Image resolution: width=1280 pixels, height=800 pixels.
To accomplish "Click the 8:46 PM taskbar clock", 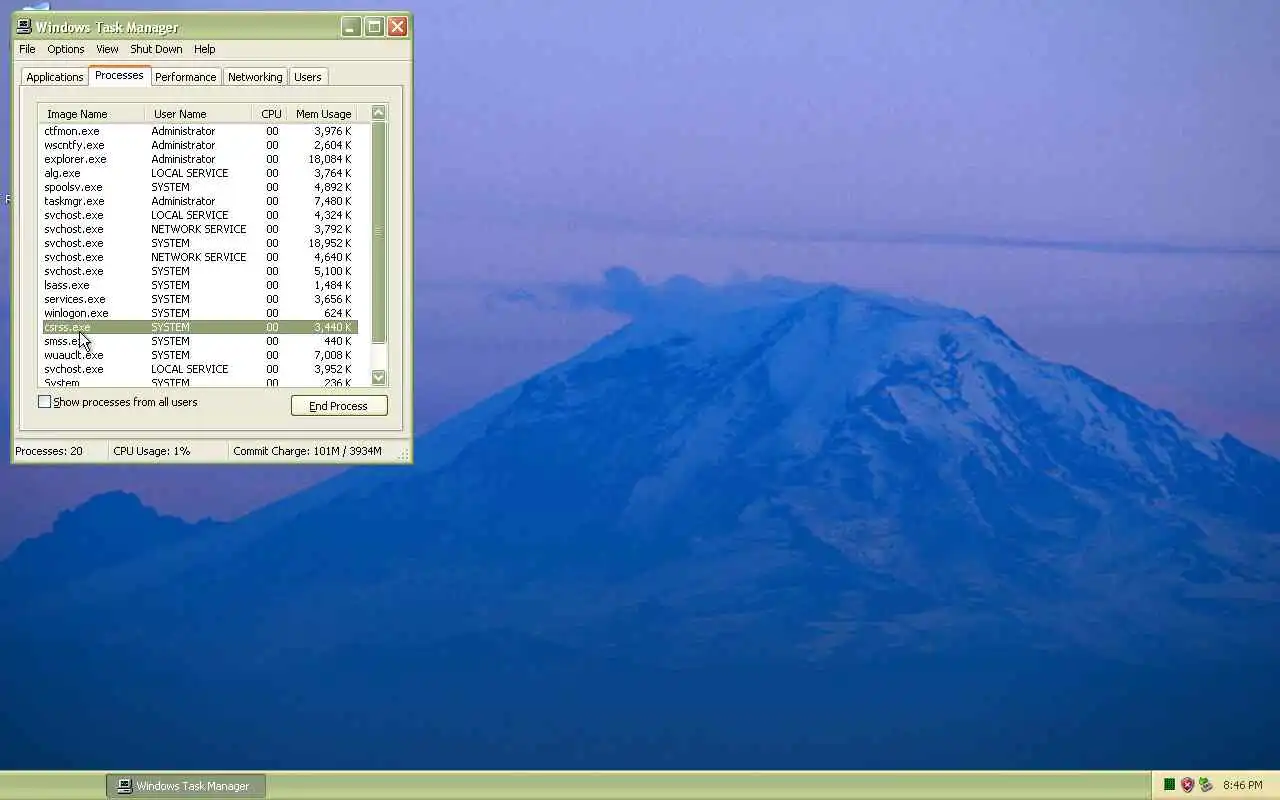I will click(x=1243, y=786).
